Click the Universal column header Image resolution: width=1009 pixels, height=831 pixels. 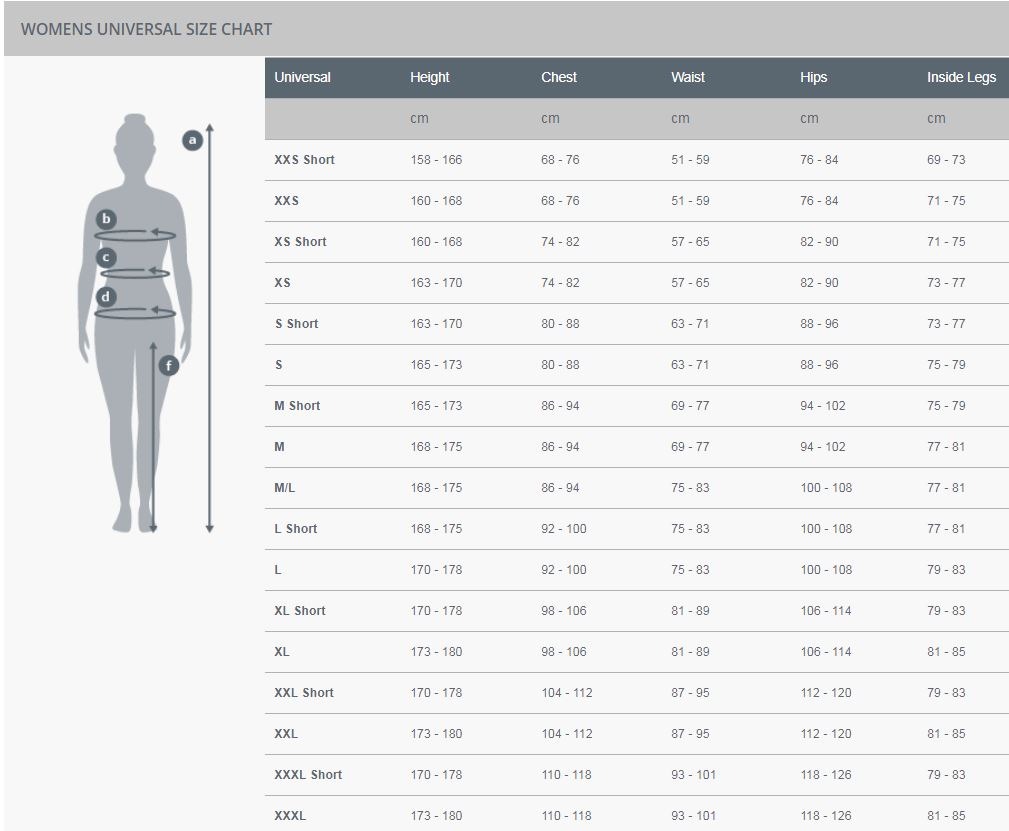302,77
